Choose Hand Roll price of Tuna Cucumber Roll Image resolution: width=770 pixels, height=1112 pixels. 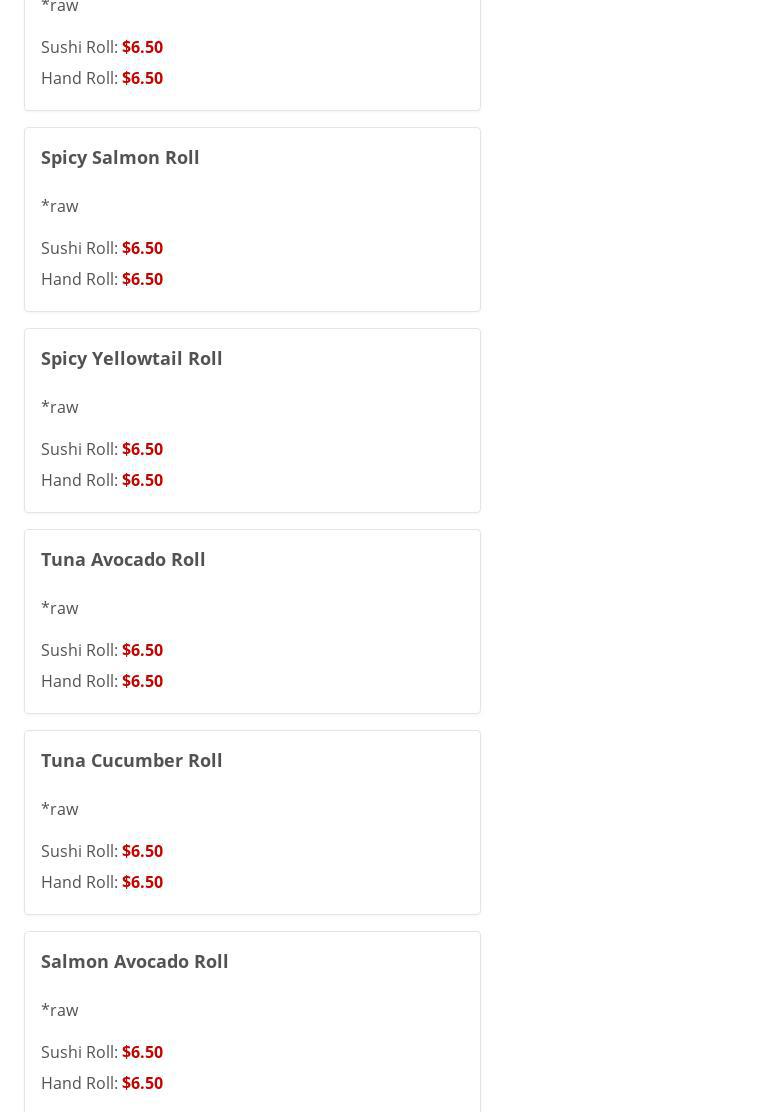coord(142,882)
